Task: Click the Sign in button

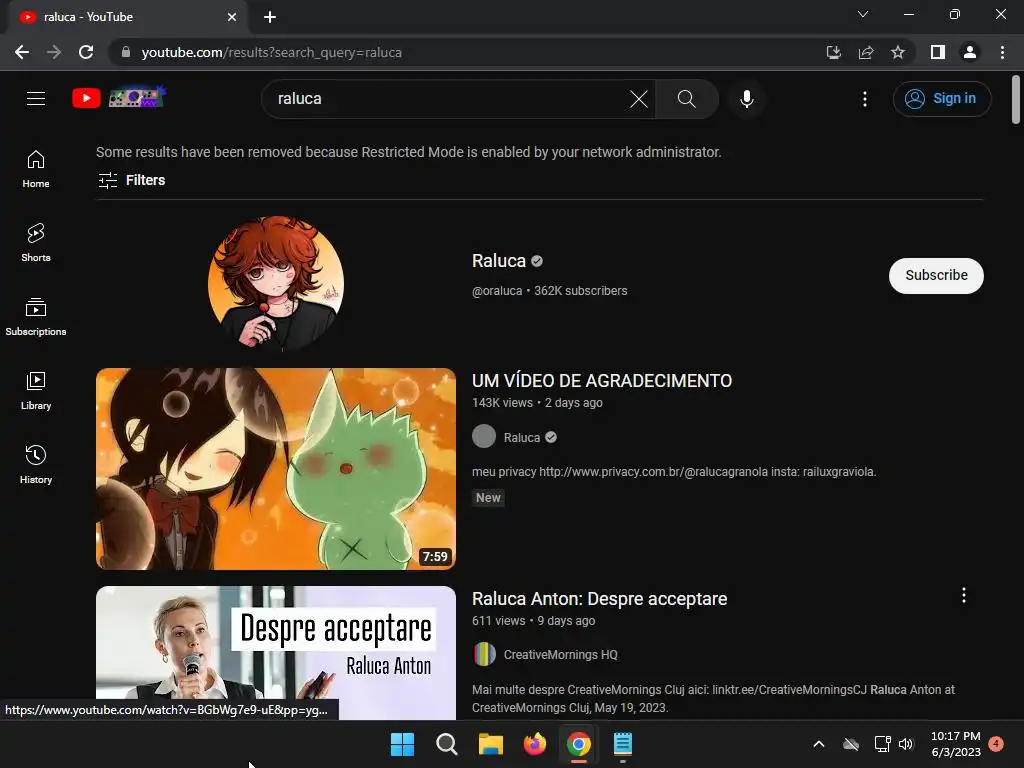Action: point(942,99)
